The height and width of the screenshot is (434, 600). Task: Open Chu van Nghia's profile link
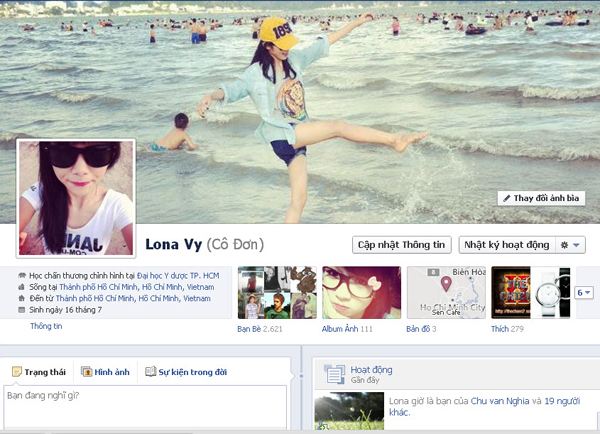pyautogui.click(x=500, y=401)
